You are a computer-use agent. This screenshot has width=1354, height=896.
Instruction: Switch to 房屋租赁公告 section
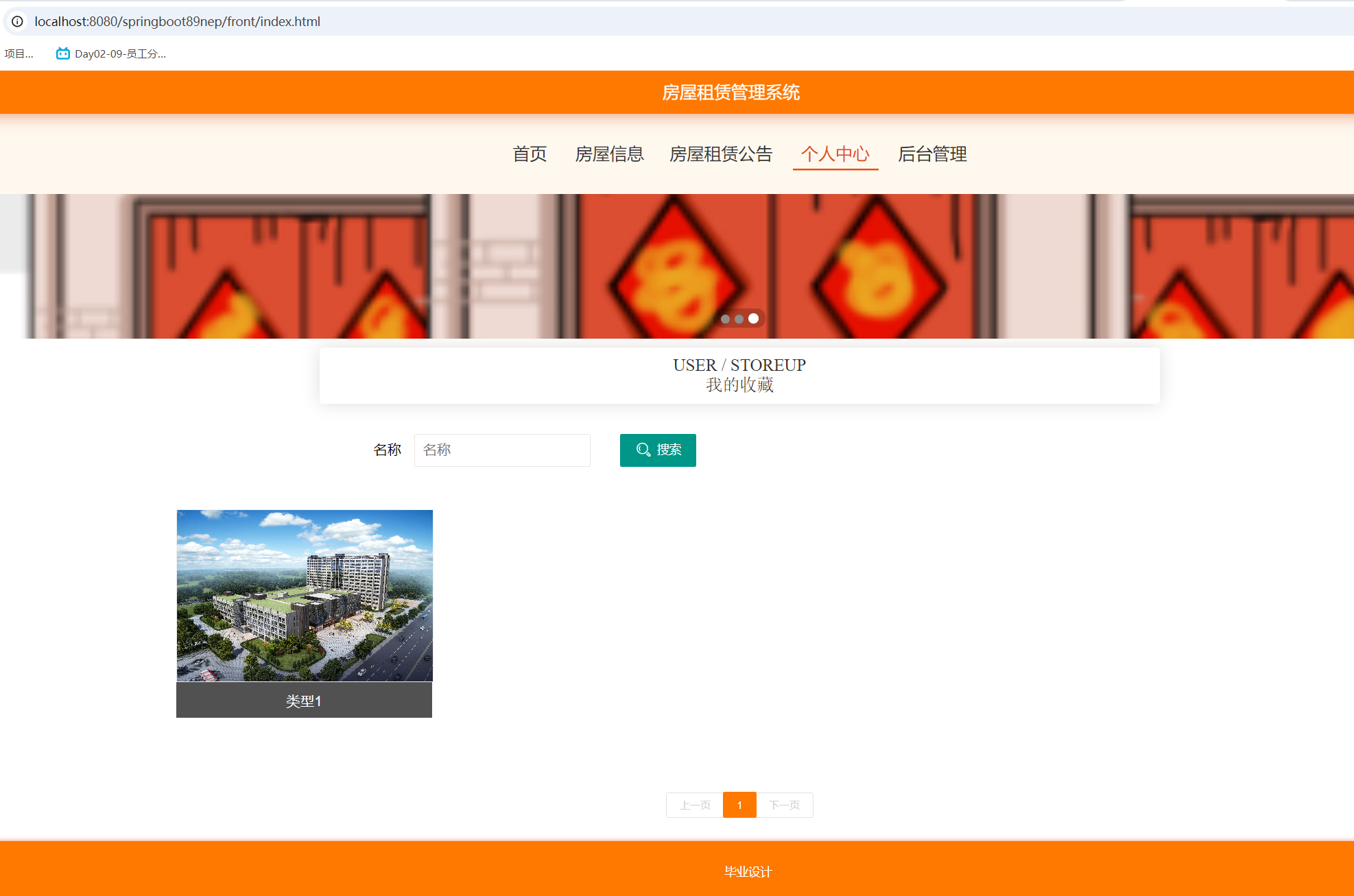coord(720,154)
